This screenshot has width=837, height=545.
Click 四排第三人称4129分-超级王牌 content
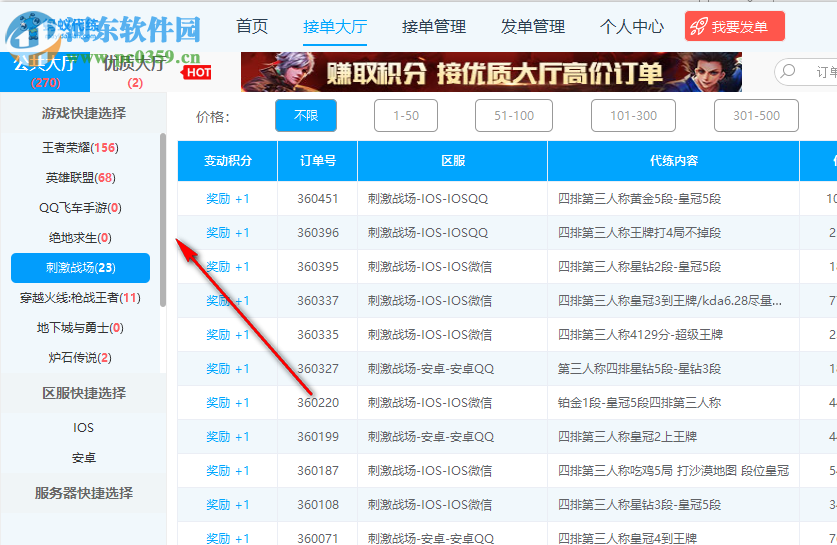pos(640,335)
